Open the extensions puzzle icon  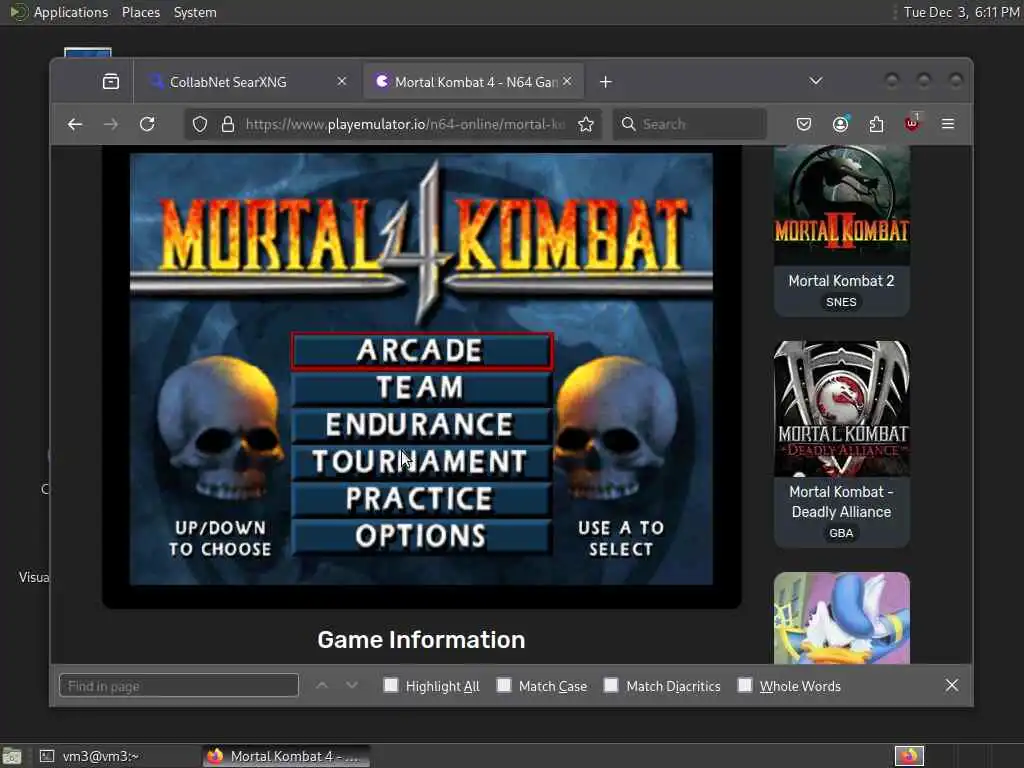click(x=876, y=124)
